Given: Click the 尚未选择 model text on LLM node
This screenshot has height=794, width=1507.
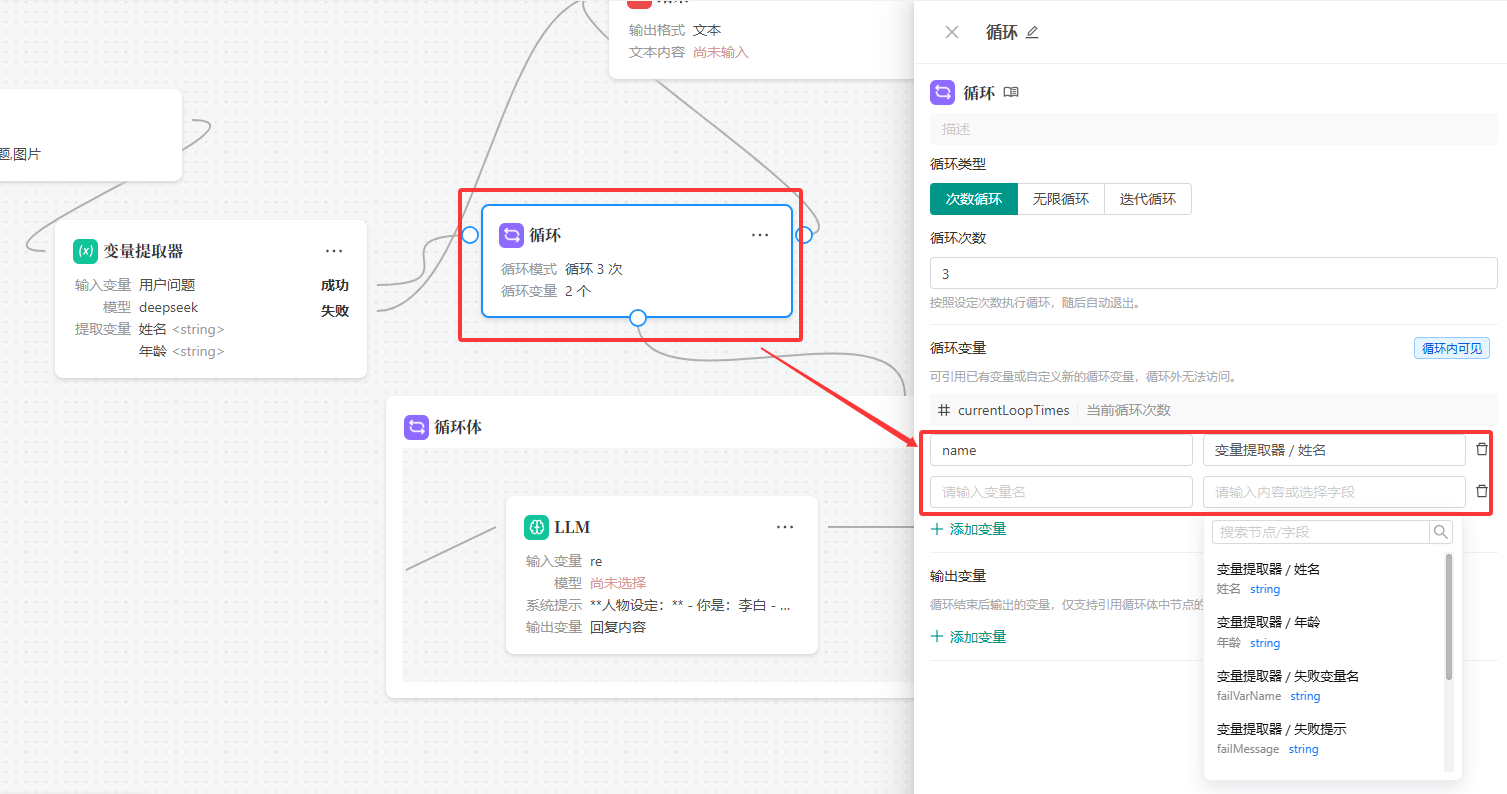Looking at the screenshot, I should pos(618,583).
